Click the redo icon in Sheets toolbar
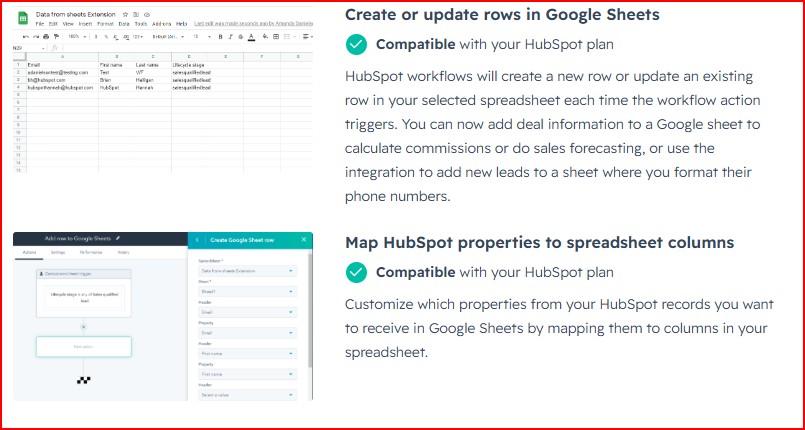Screen dimensions: 805x430 36,36
